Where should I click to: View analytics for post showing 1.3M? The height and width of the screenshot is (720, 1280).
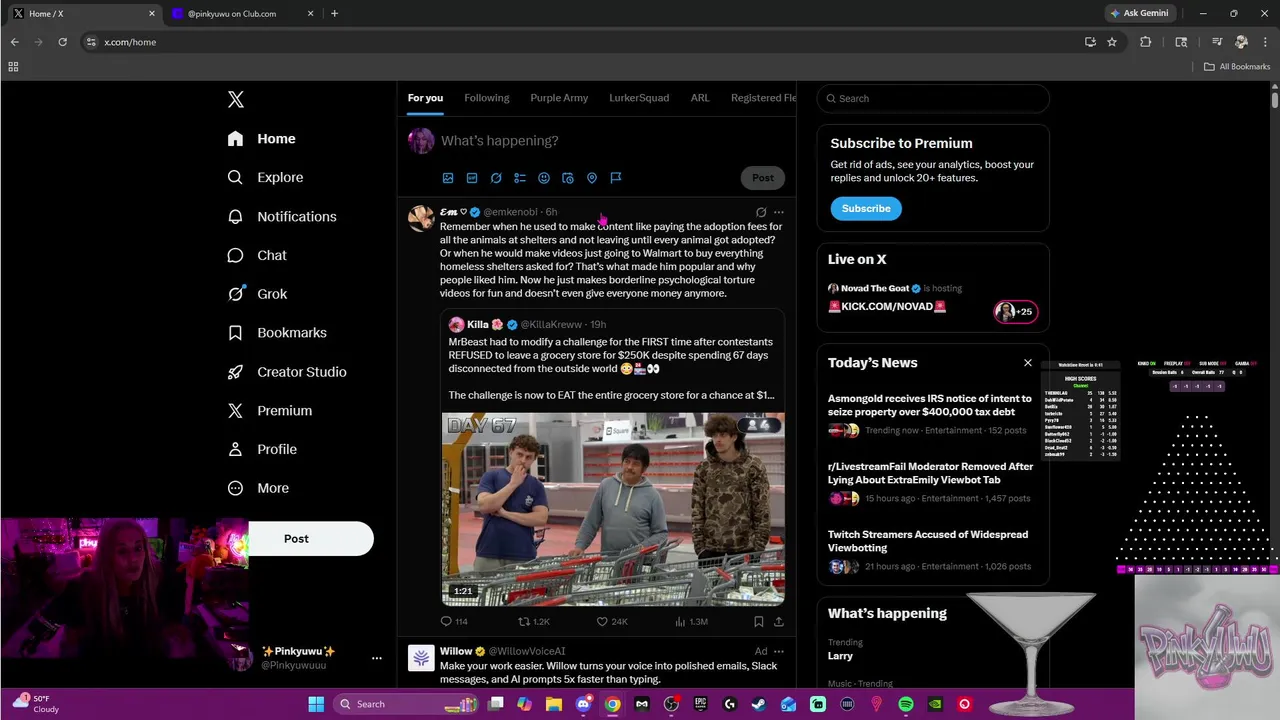click(691, 621)
